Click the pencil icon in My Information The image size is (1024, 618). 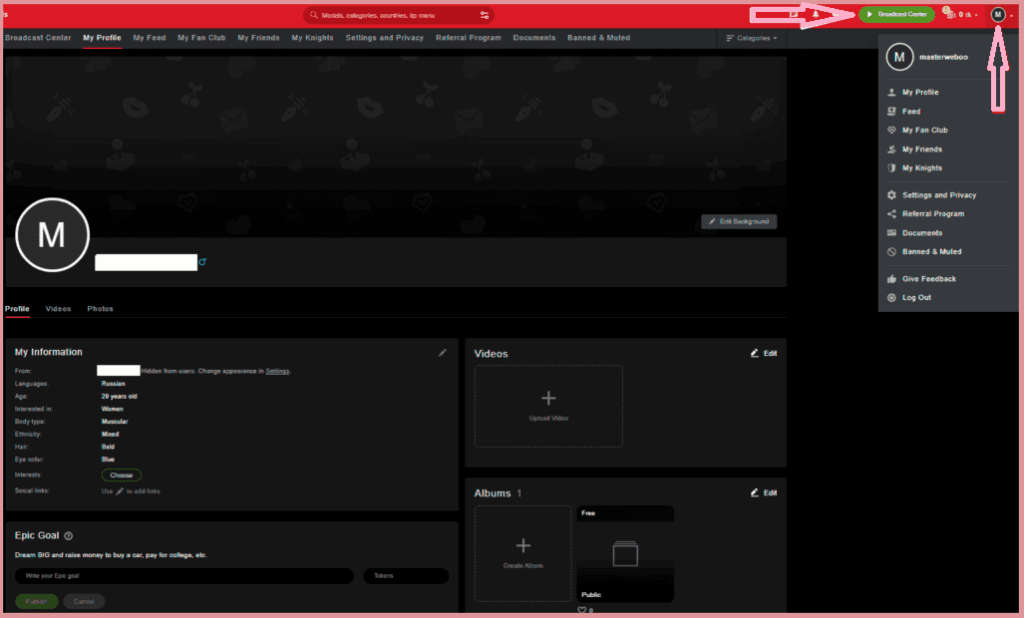(443, 352)
